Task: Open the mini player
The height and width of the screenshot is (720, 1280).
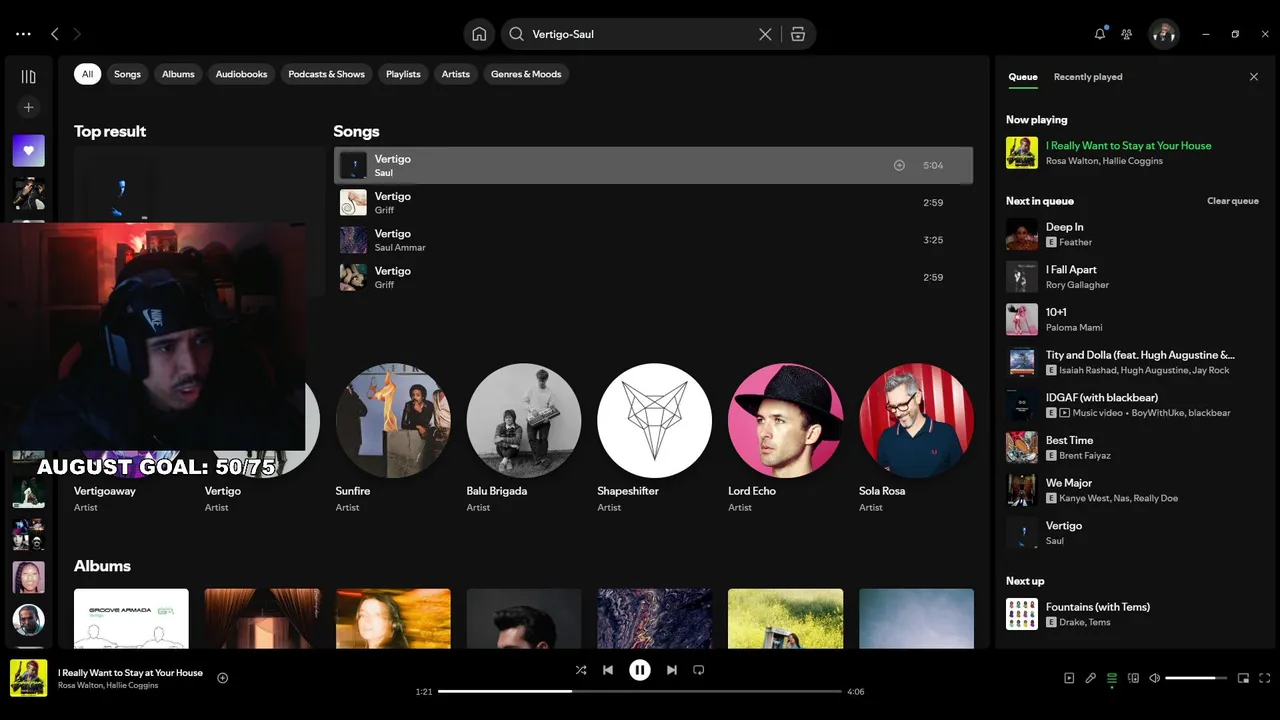Action: click(x=1243, y=678)
